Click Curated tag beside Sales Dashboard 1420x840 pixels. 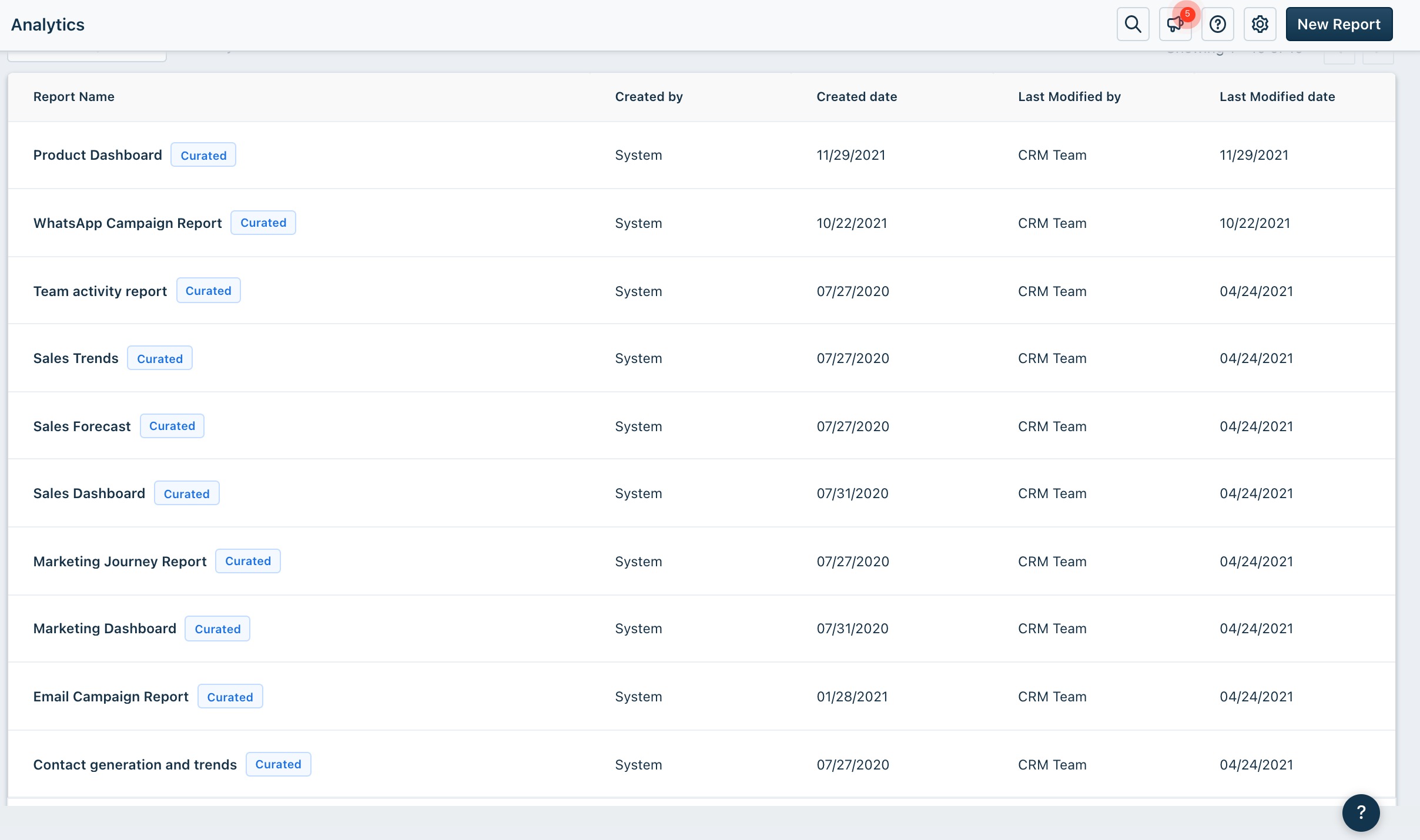[187, 493]
